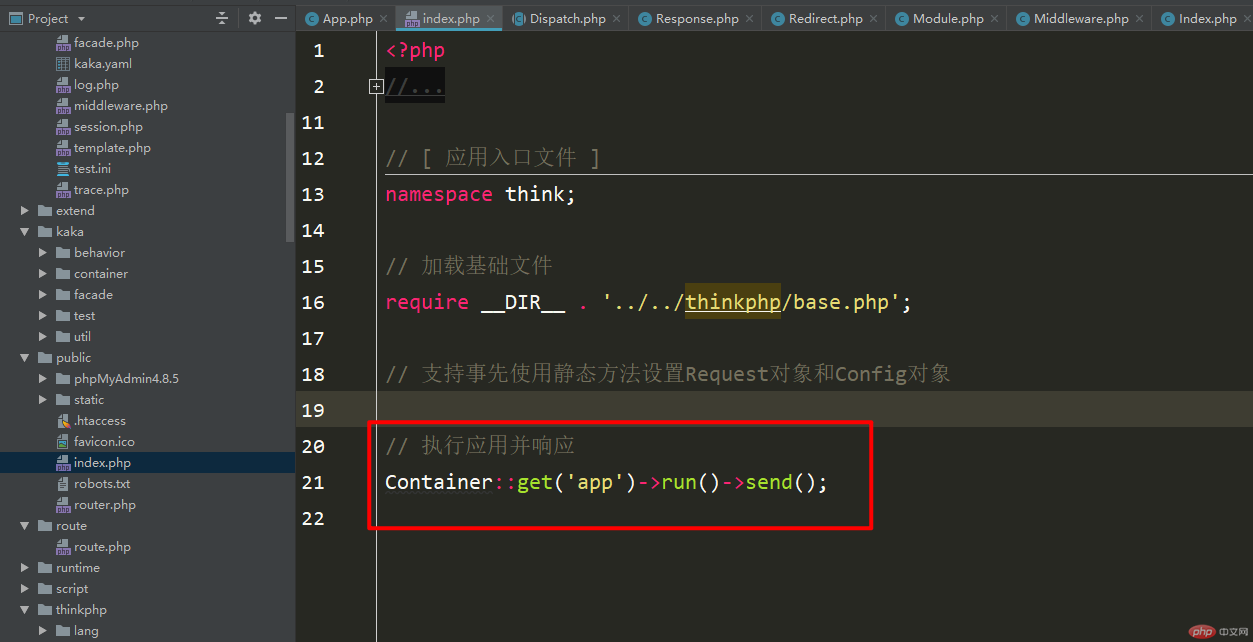
Task: Select session.php file
Action: (x=108, y=127)
